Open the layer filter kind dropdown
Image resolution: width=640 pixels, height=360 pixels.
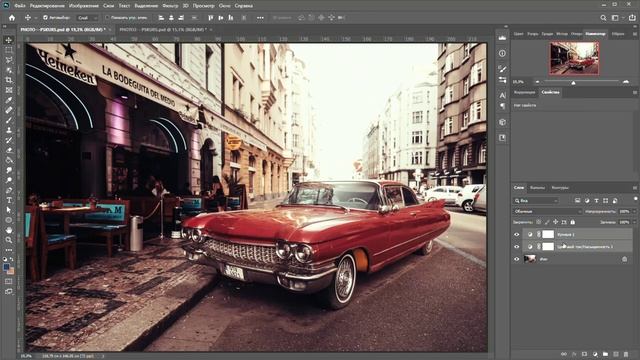pos(536,200)
